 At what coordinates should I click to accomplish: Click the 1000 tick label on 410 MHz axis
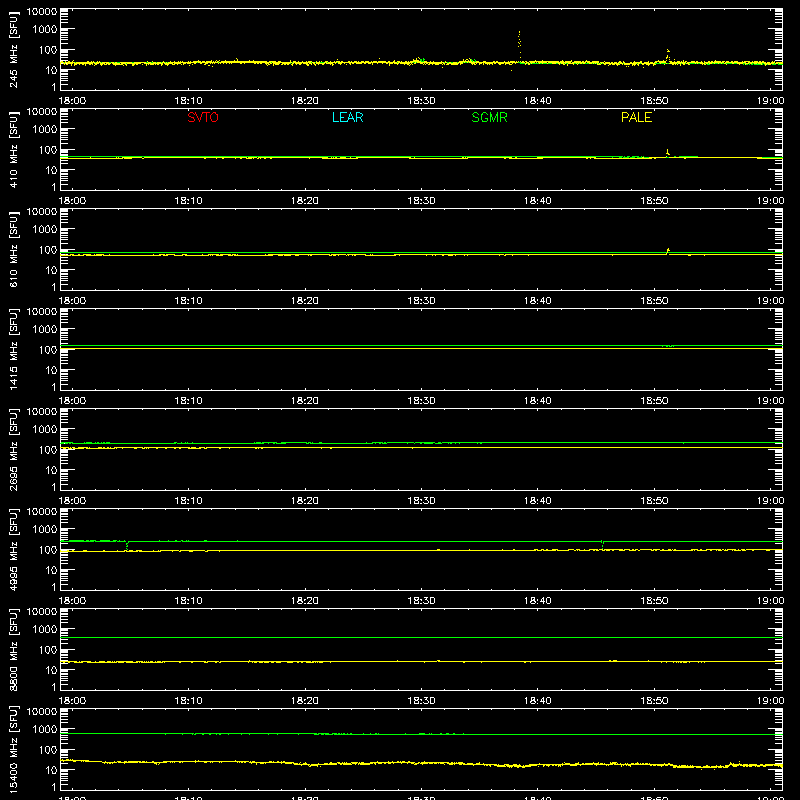pos(45,130)
